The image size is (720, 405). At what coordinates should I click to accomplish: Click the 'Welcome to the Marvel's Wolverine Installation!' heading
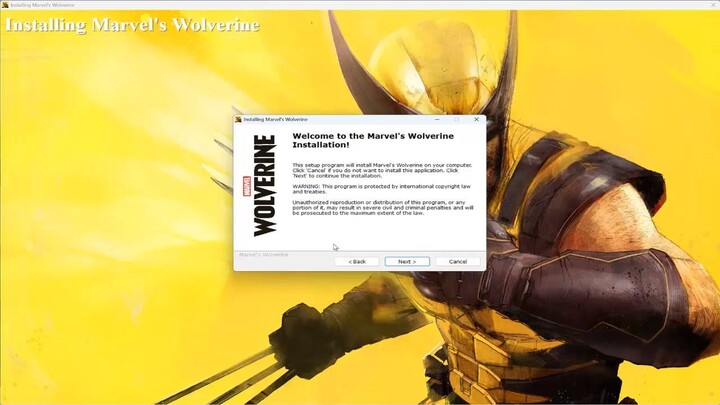(373, 141)
